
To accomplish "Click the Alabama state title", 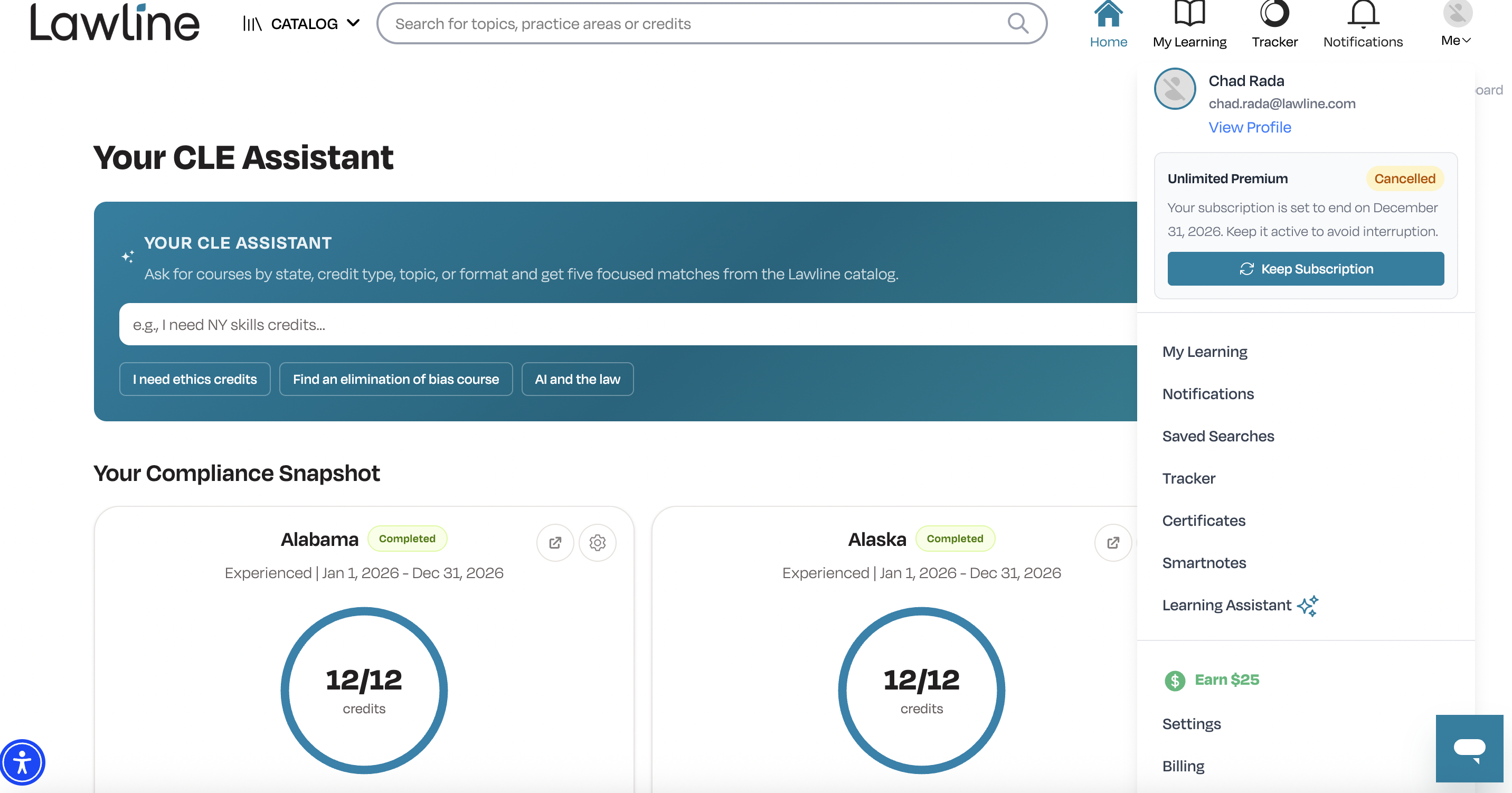I will (x=319, y=540).
